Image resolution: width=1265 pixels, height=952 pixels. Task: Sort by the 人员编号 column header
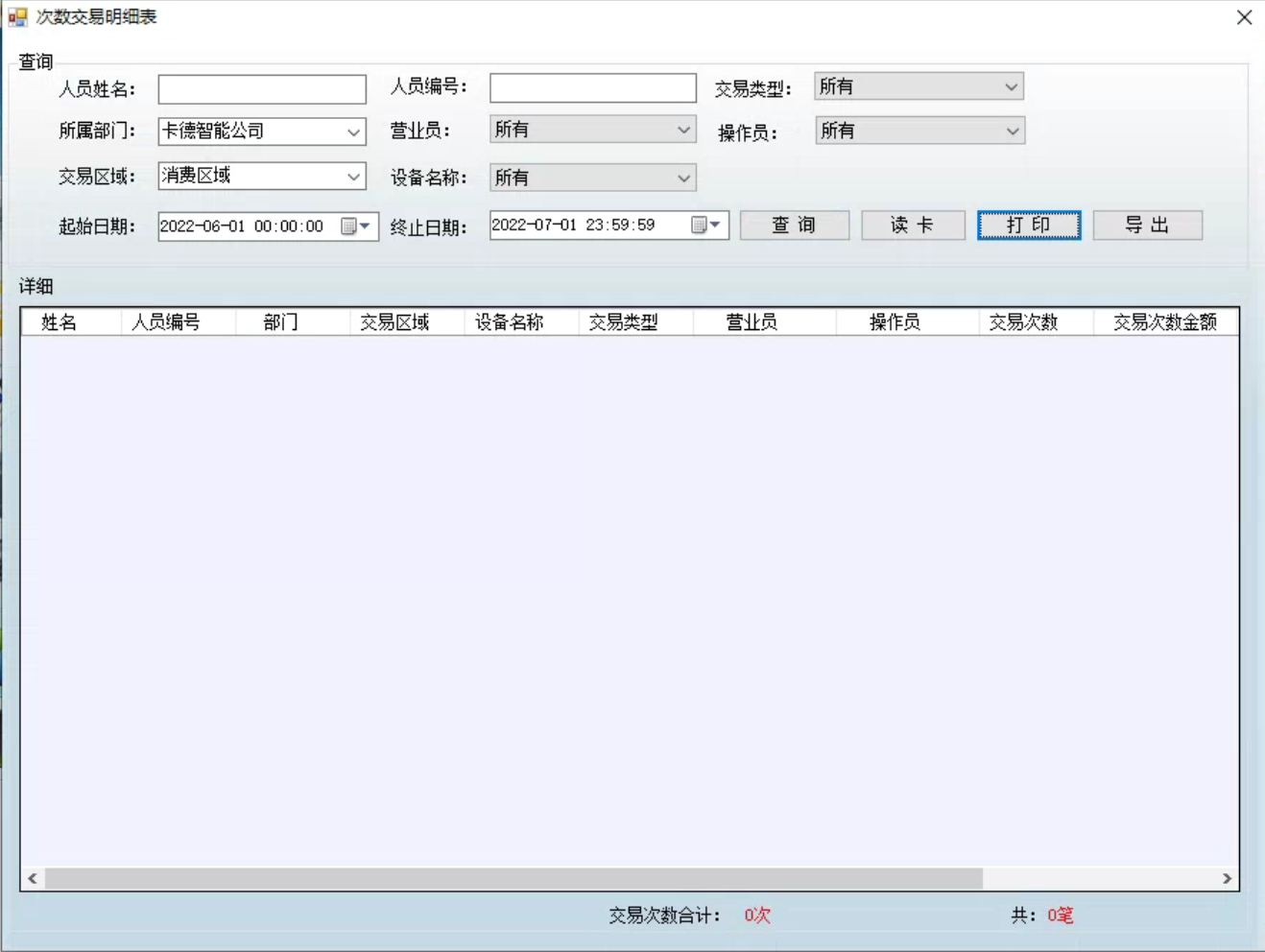(x=179, y=322)
